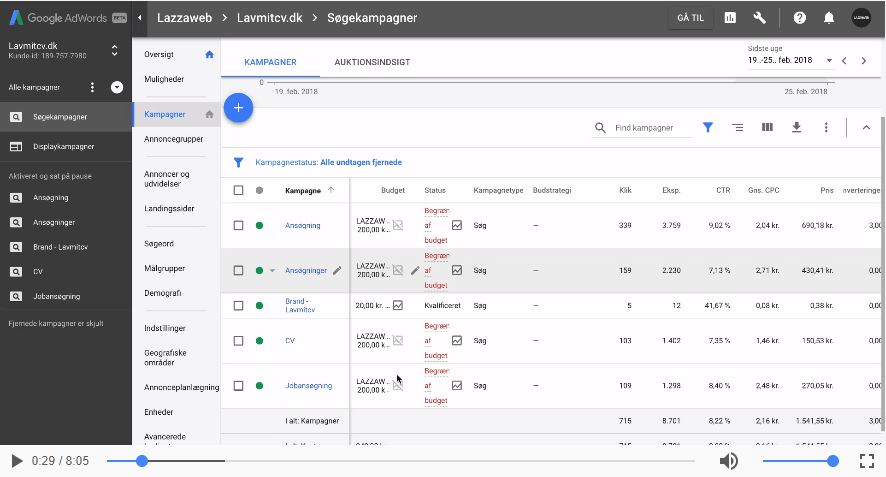This screenshot has width=886, height=477.
Task: Open table three-dot more options
Action: [826, 127]
